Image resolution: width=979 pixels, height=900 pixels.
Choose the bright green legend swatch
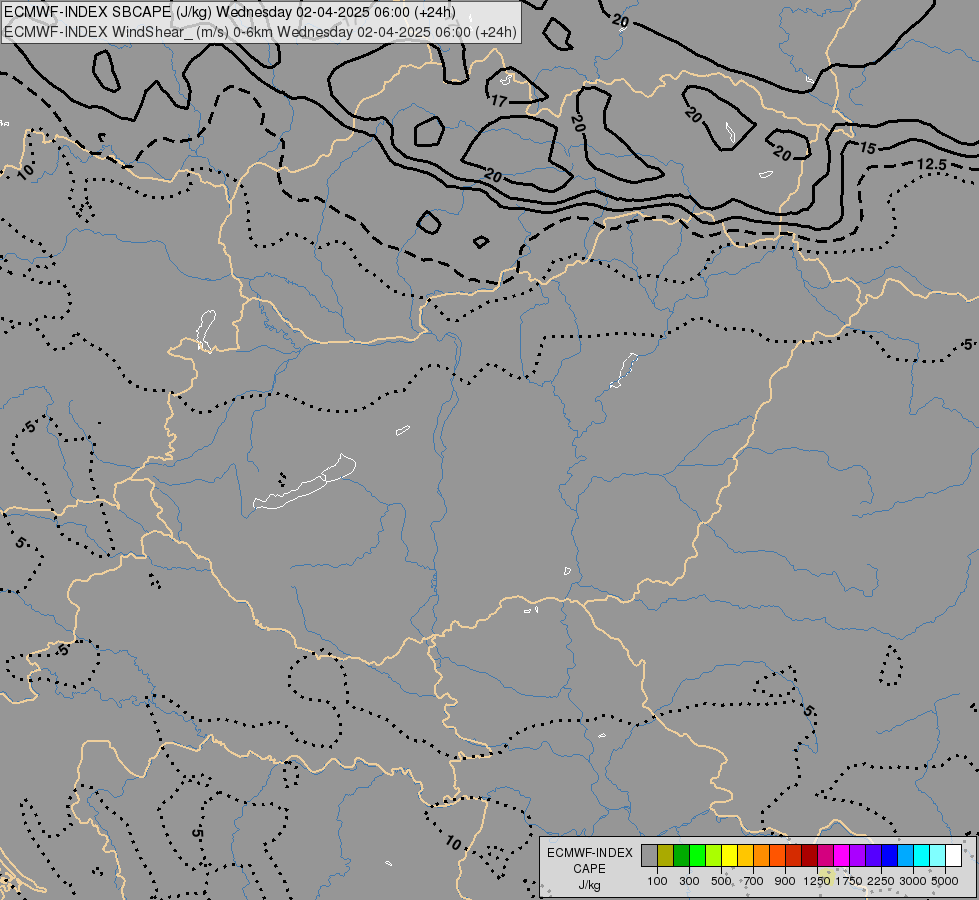pyautogui.click(x=697, y=856)
